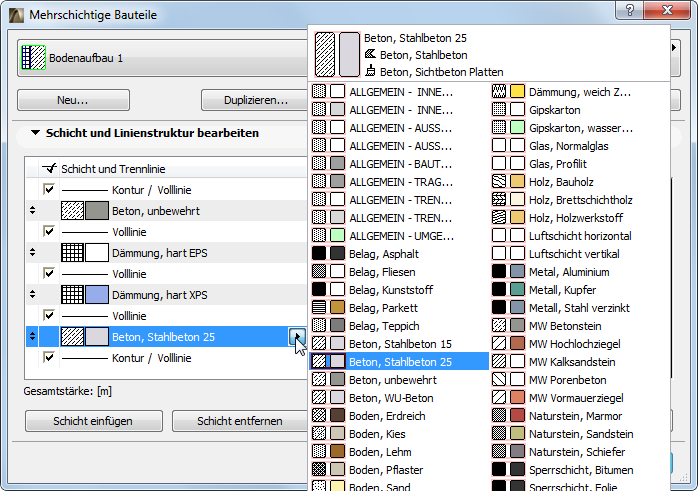Click the MW Porenbeton hatch icon

click(499, 380)
